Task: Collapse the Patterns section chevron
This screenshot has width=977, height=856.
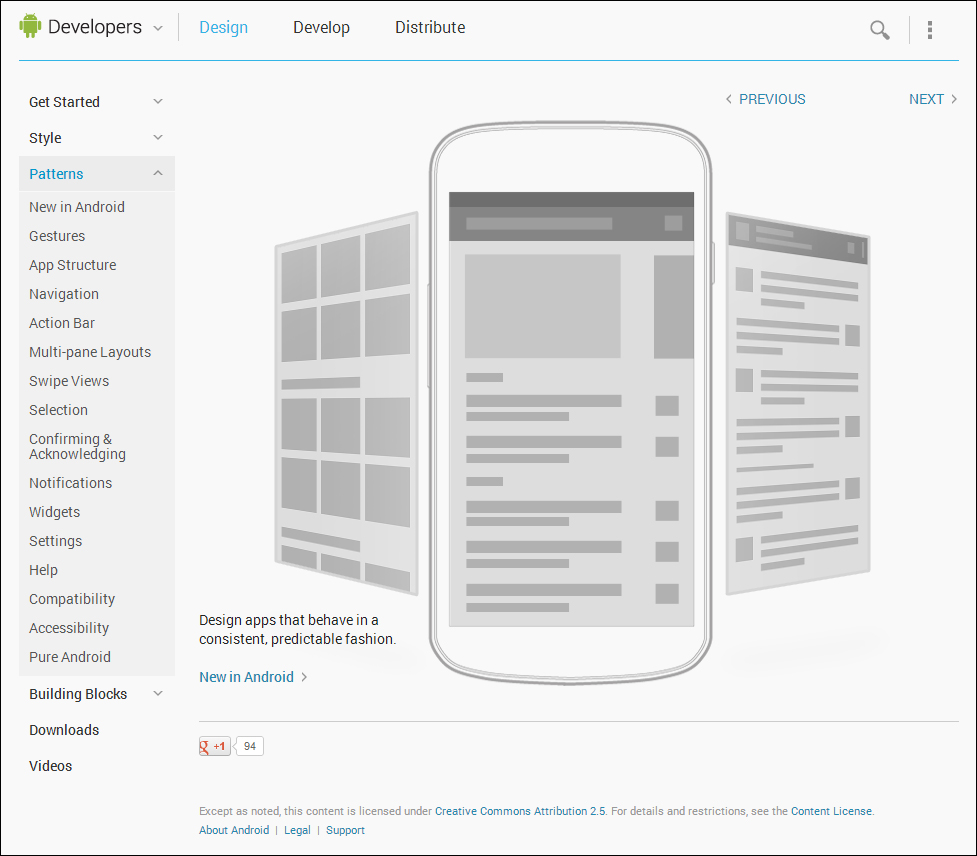Action: tap(158, 173)
